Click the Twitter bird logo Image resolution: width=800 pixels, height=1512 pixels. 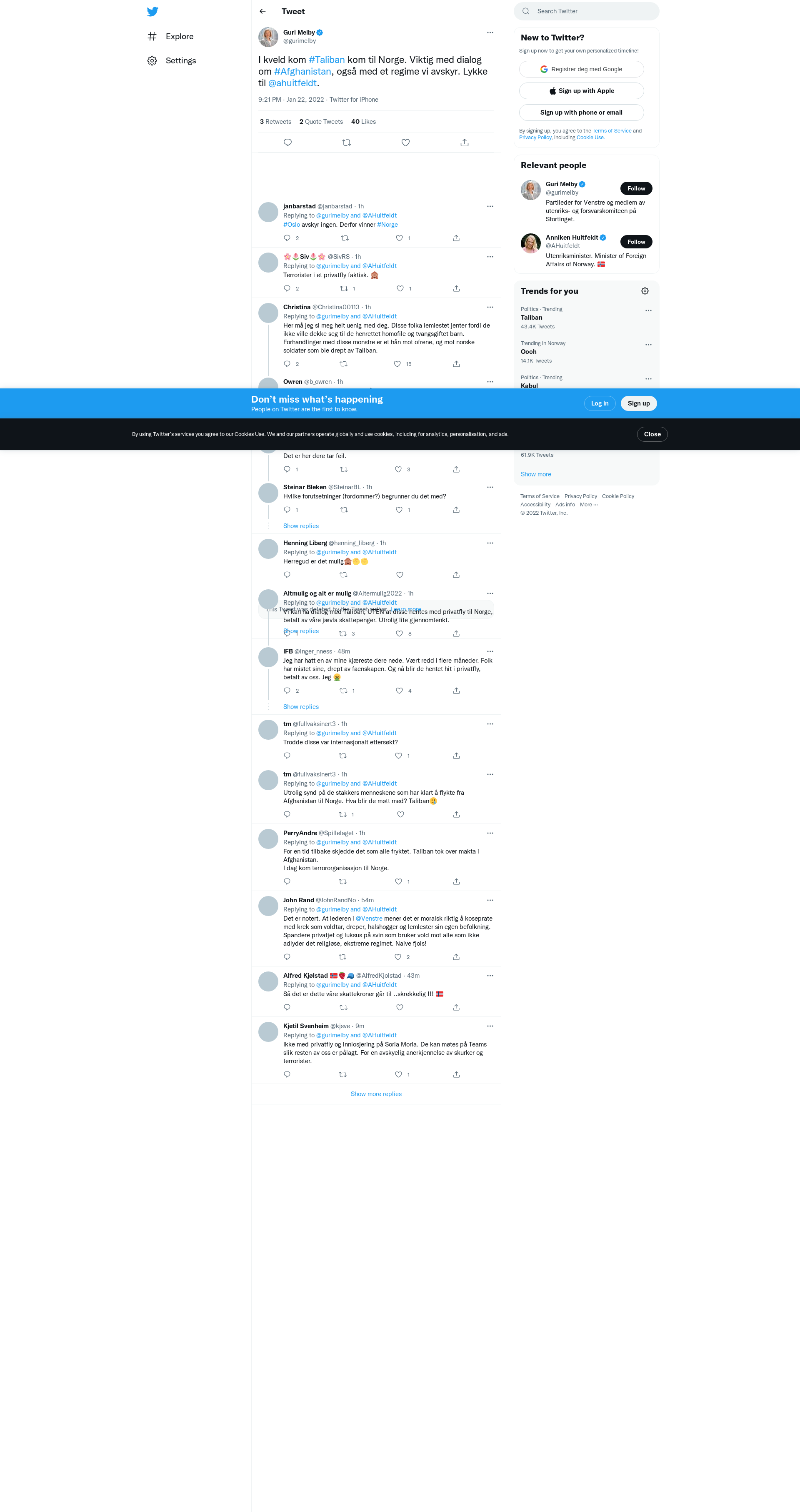pyautogui.click(x=152, y=12)
